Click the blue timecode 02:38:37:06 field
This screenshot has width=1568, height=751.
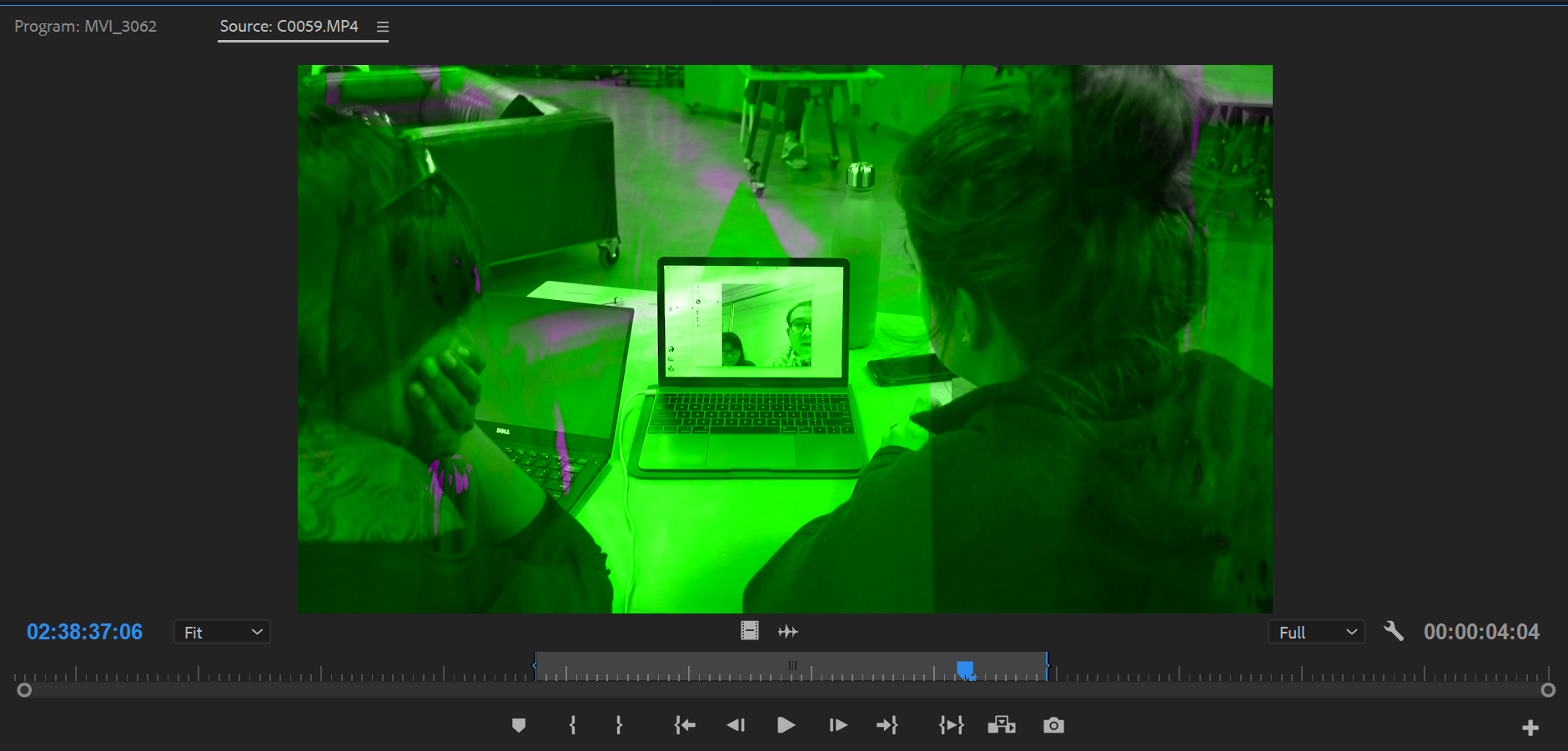pyautogui.click(x=84, y=631)
